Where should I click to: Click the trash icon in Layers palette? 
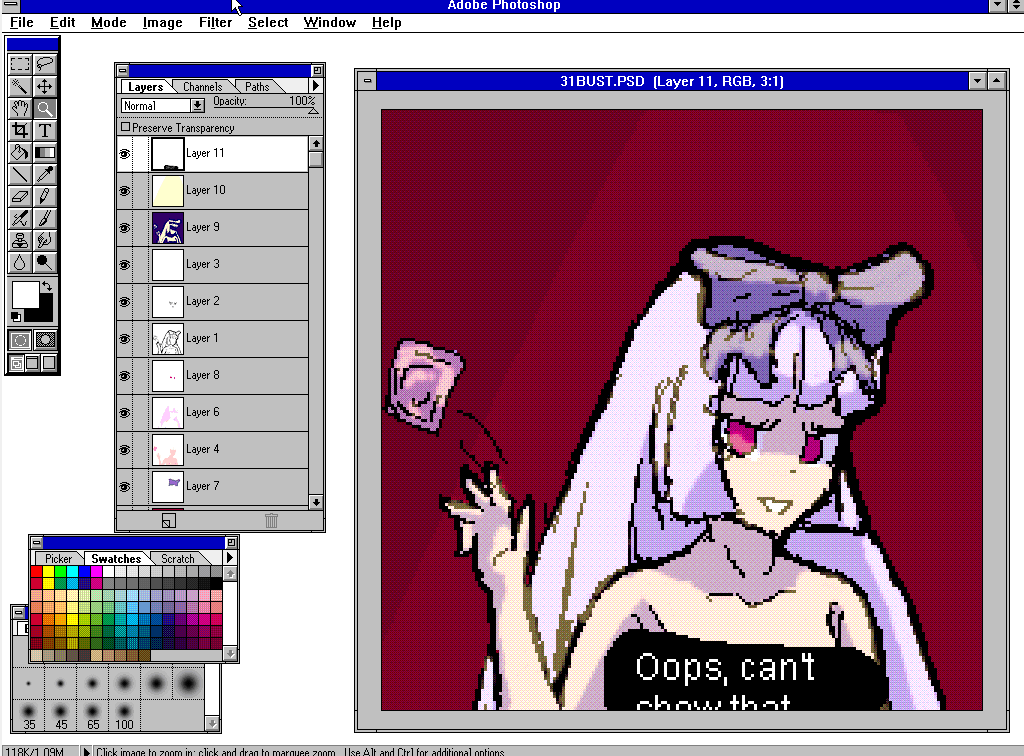[271, 521]
